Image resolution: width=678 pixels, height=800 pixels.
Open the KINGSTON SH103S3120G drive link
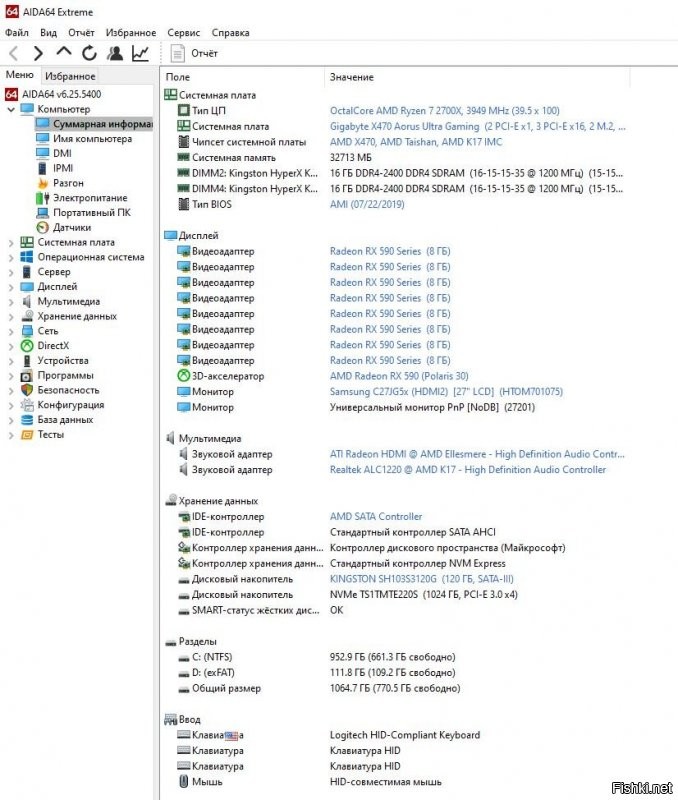(x=421, y=579)
